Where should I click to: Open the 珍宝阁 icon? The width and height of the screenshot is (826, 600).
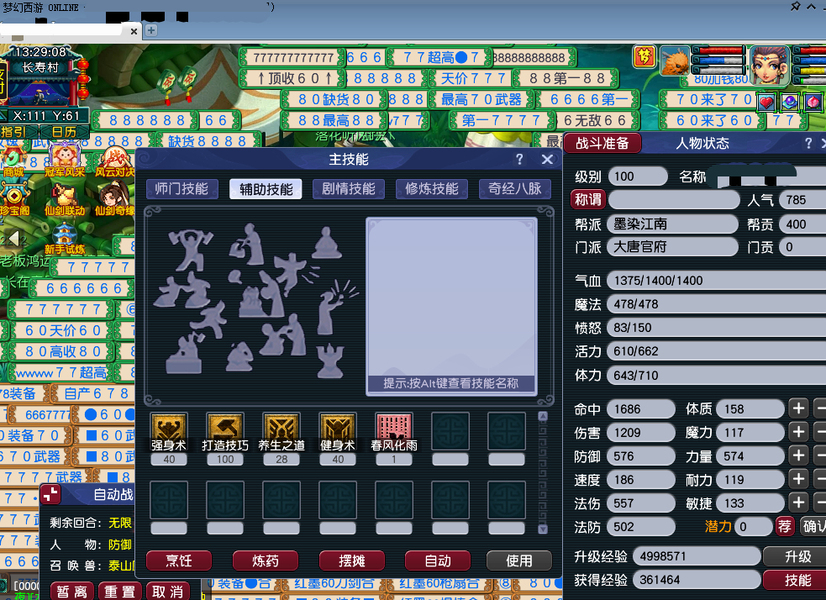[x=15, y=200]
